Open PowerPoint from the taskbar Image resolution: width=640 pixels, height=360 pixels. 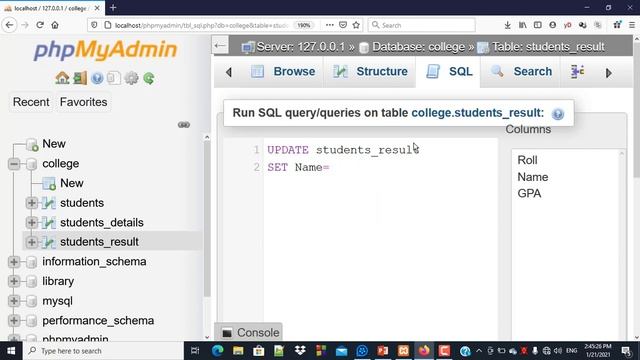(x=382, y=351)
